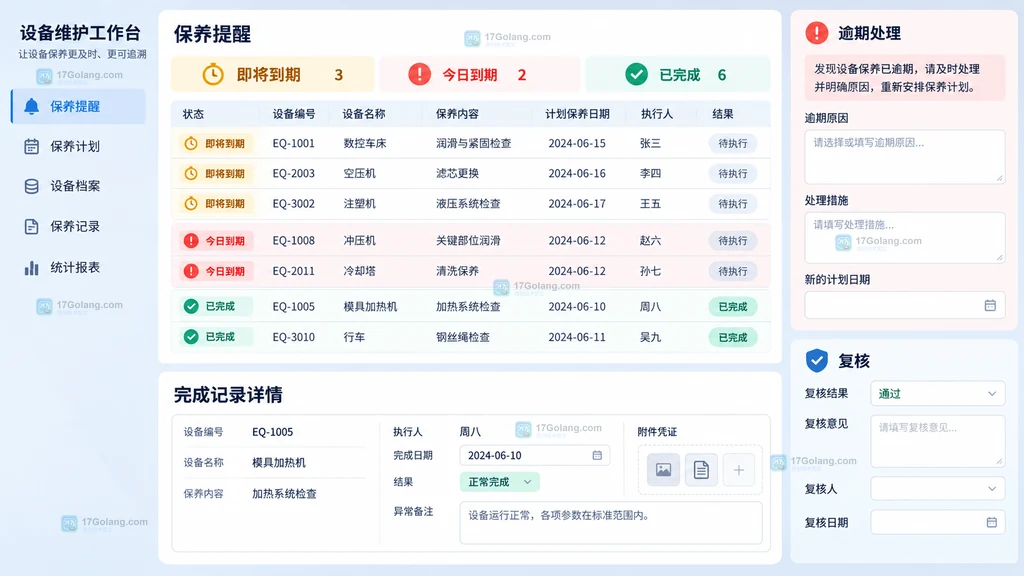Screen dimensions: 1024x576
Task: Expand the 正常完成 result dropdown
Action: pos(500,482)
